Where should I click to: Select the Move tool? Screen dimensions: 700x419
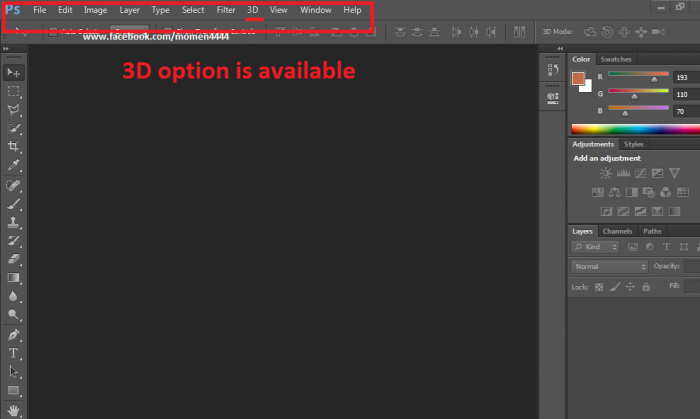pyautogui.click(x=13, y=72)
